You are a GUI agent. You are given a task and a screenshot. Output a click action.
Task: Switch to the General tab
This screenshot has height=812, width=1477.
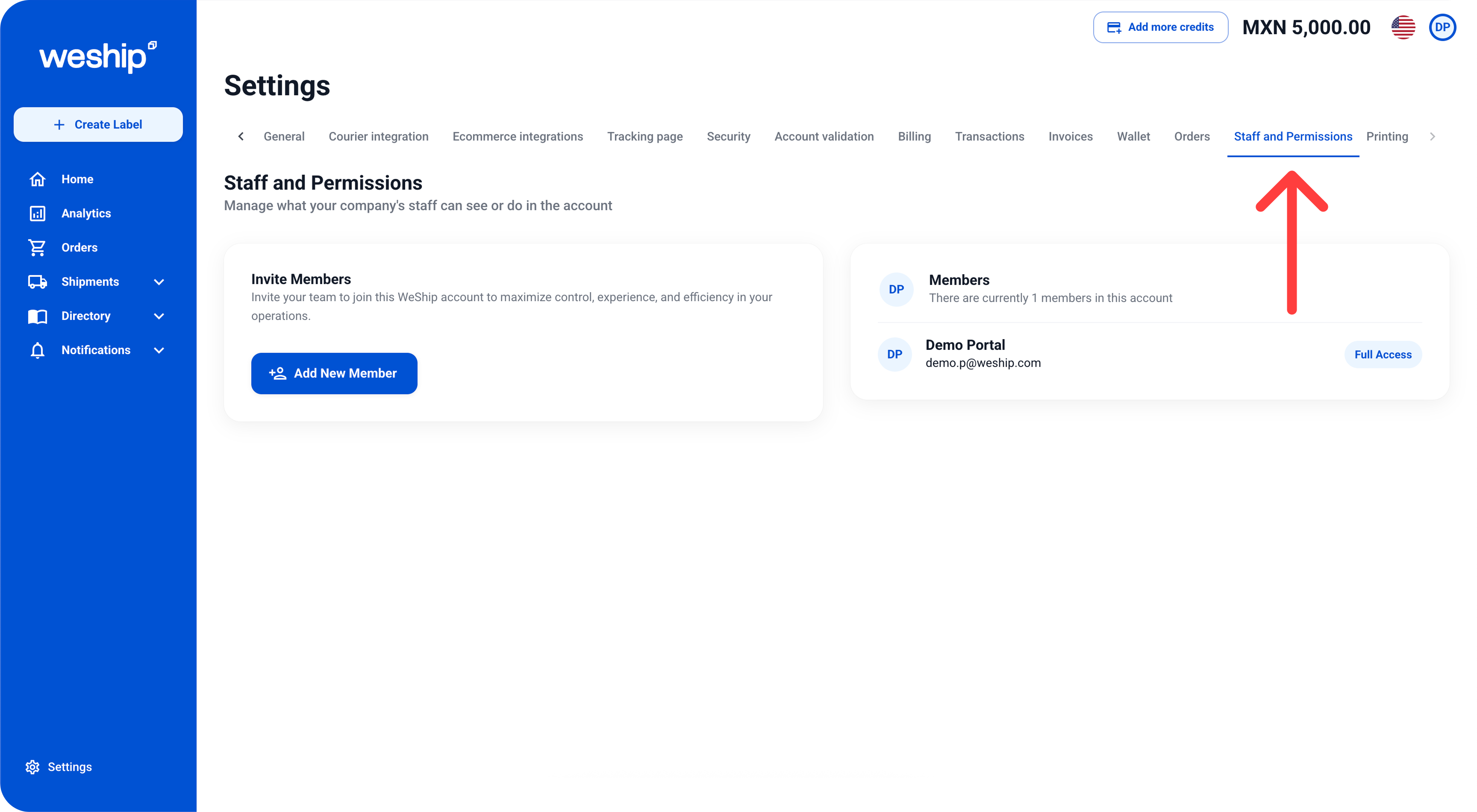284,136
